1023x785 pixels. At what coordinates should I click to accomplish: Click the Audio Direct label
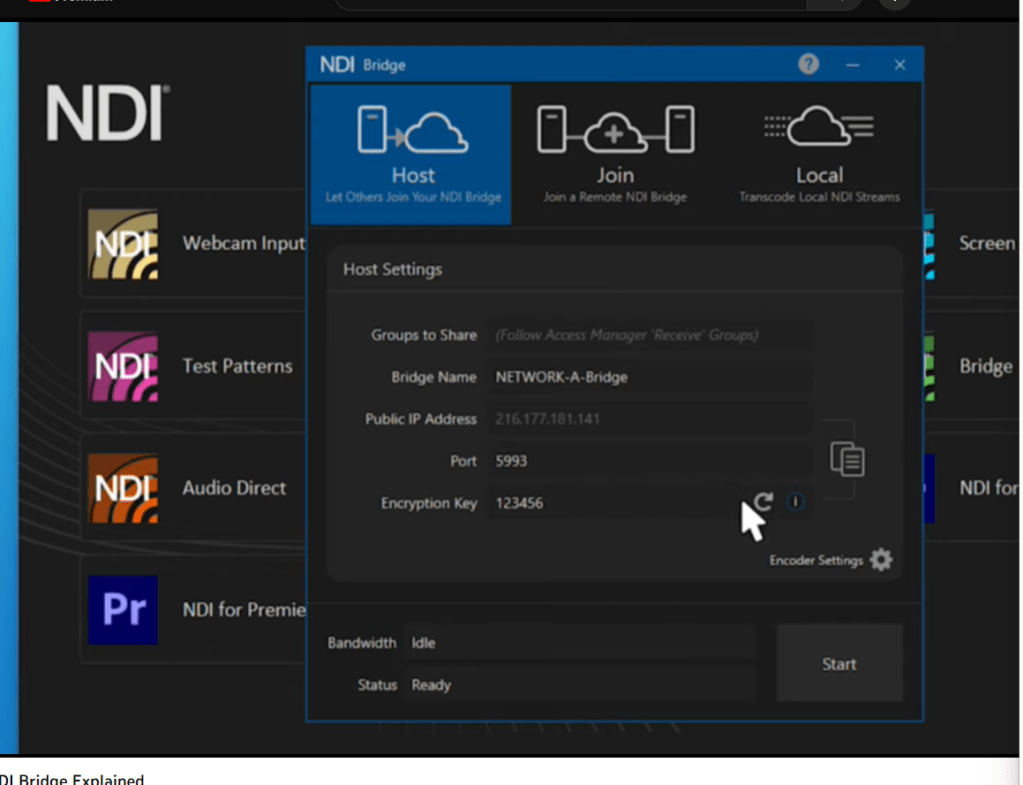pos(234,488)
